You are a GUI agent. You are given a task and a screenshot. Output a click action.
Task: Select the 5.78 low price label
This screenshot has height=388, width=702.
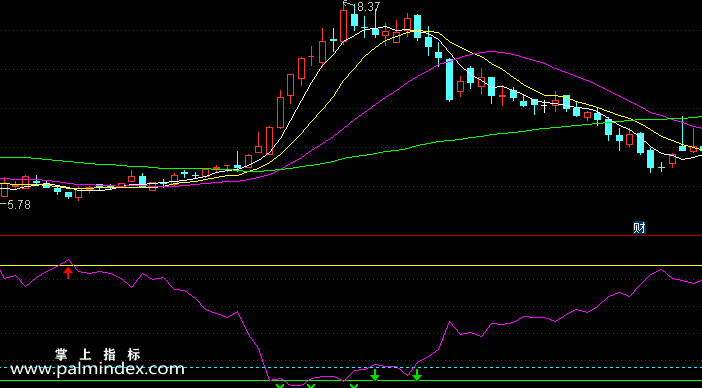[19, 205]
